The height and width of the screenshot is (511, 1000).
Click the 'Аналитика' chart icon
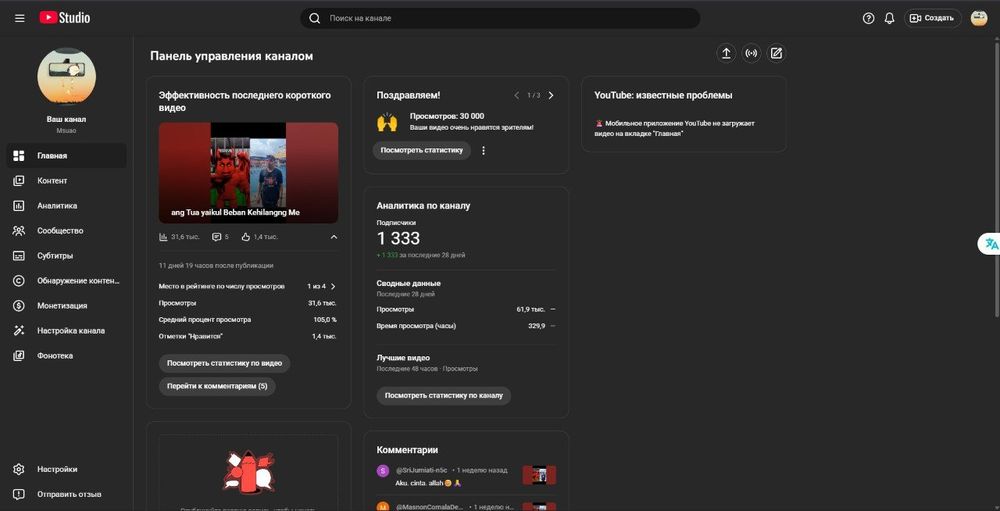pos(18,205)
